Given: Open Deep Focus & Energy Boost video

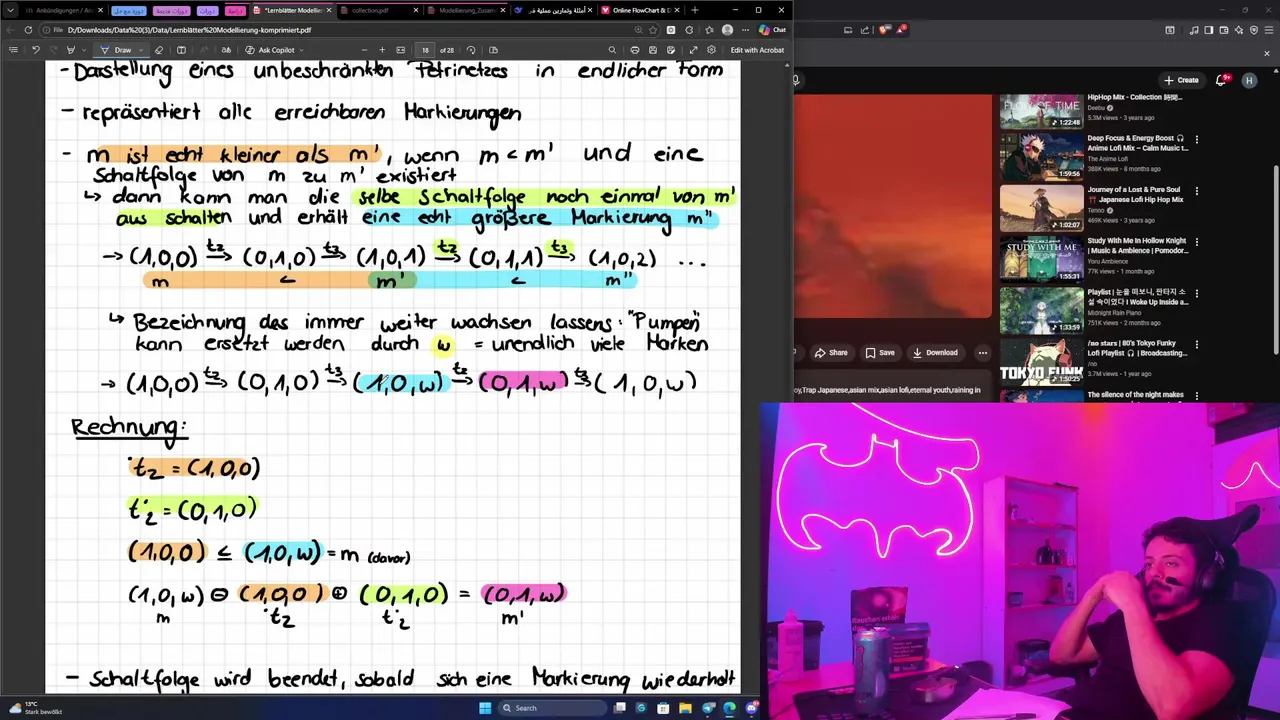Looking at the screenshot, I should [x=1041, y=156].
